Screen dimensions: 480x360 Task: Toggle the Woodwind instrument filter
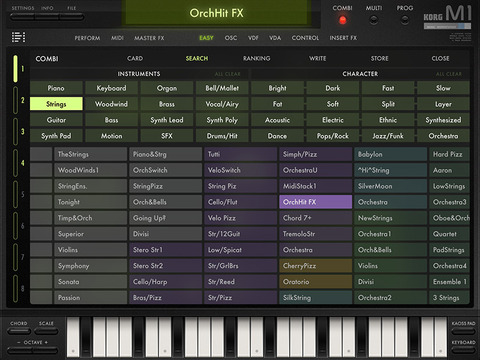[x=112, y=104]
